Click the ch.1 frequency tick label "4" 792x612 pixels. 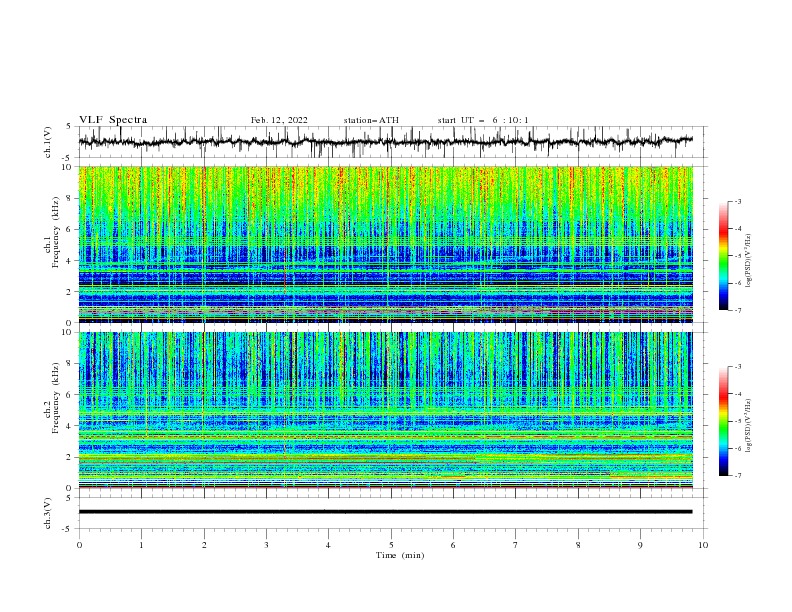tap(70, 261)
